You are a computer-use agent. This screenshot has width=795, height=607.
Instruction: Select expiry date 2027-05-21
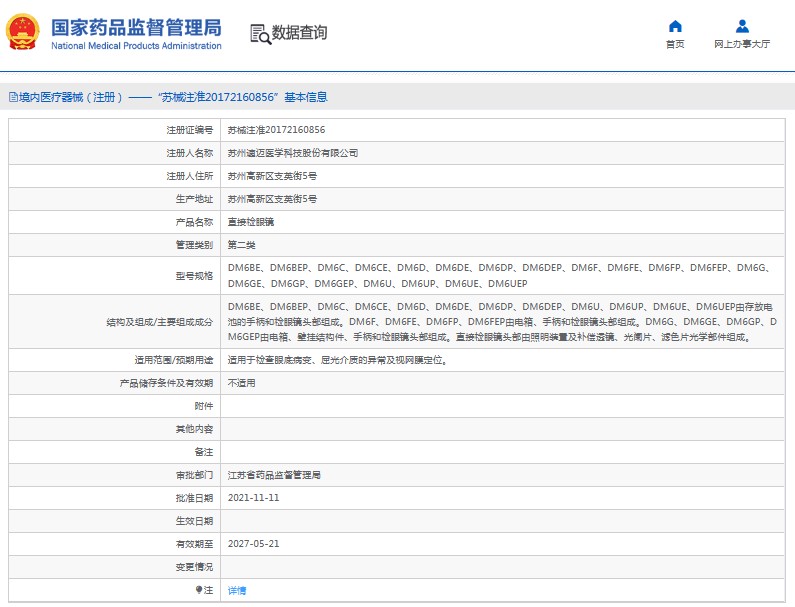[x=254, y=544]
